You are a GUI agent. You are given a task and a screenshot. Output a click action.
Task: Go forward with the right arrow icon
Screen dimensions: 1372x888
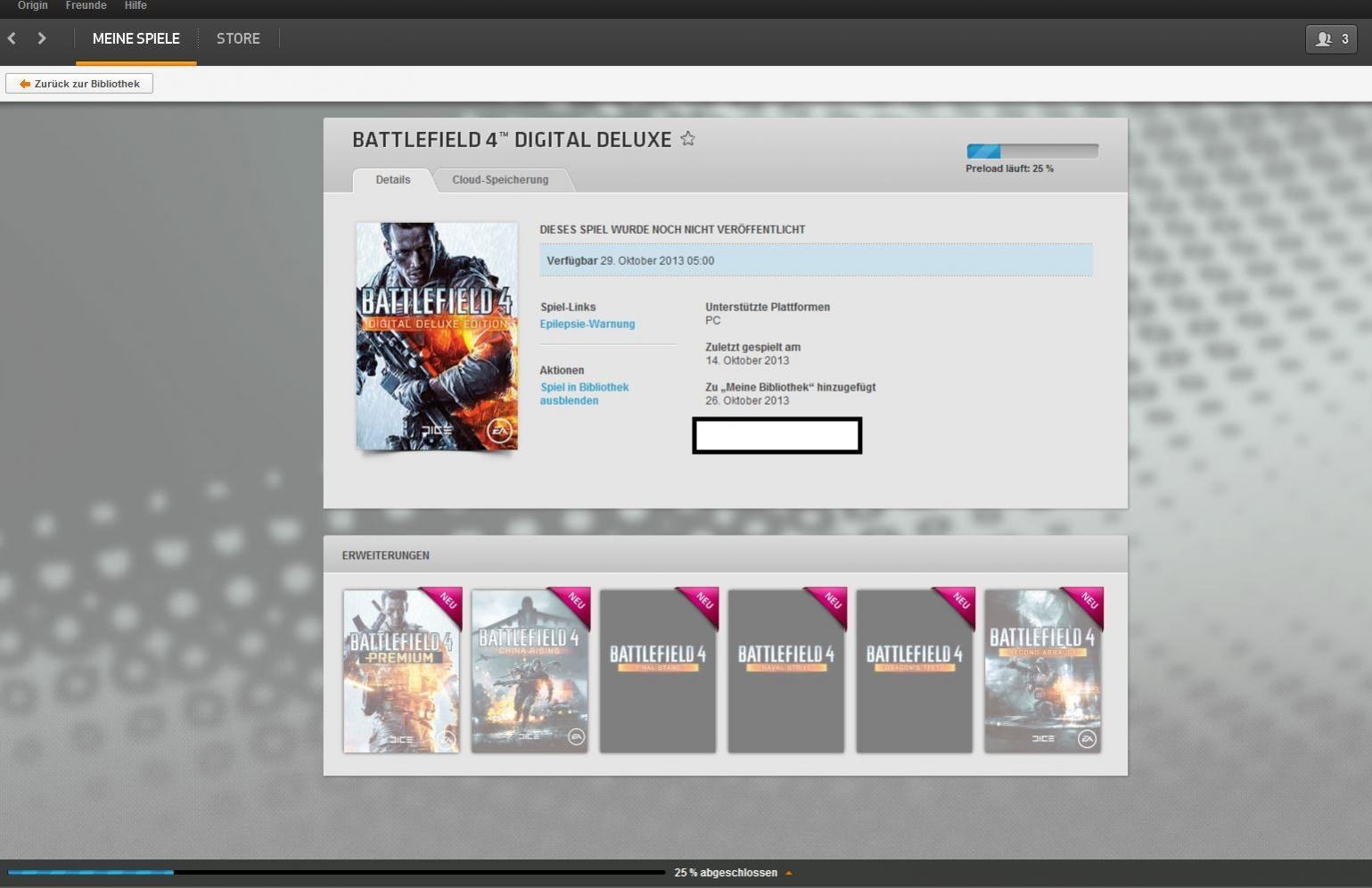pos(42,38)
